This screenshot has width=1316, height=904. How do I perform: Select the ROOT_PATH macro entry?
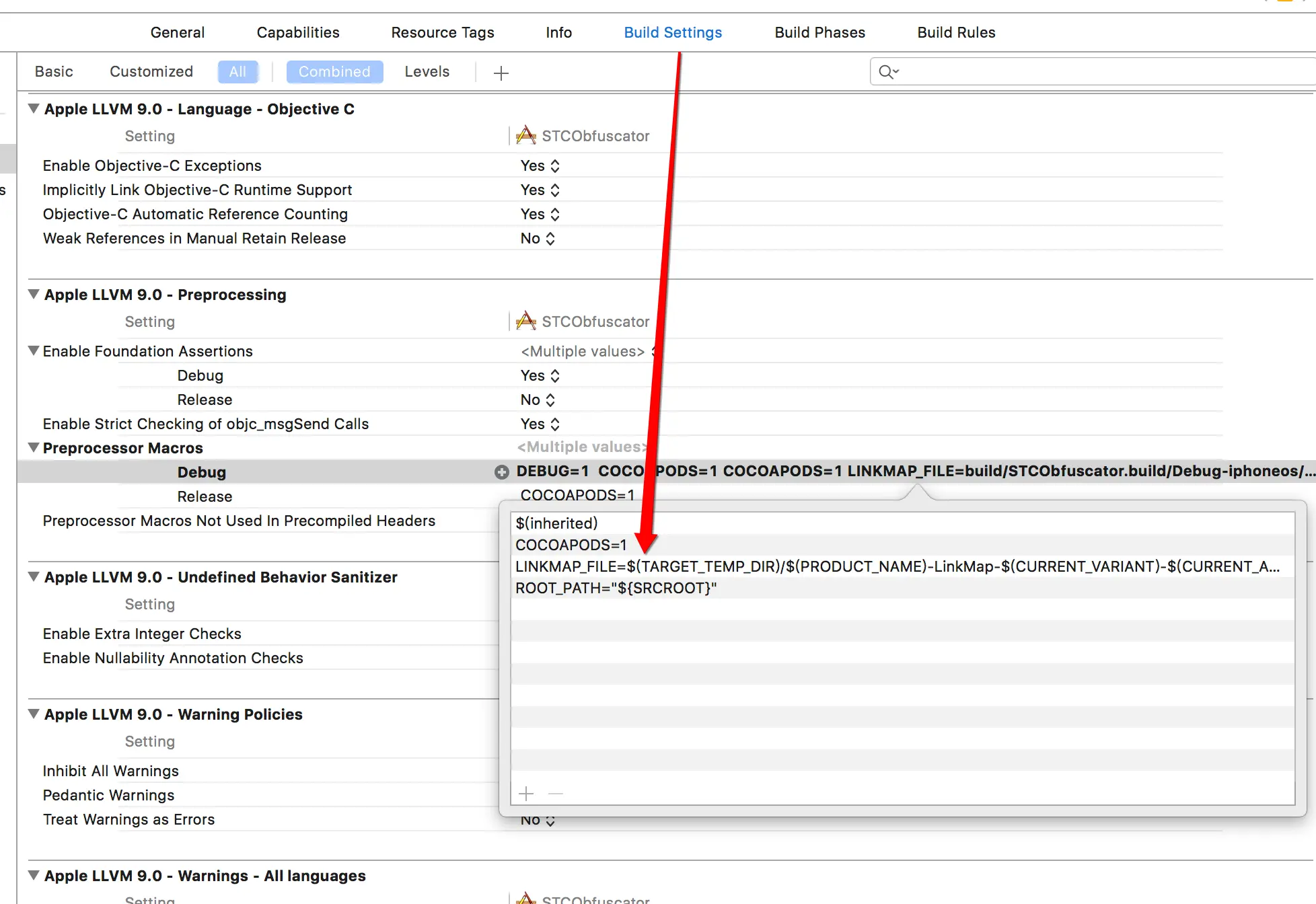(x=616, y=588)
